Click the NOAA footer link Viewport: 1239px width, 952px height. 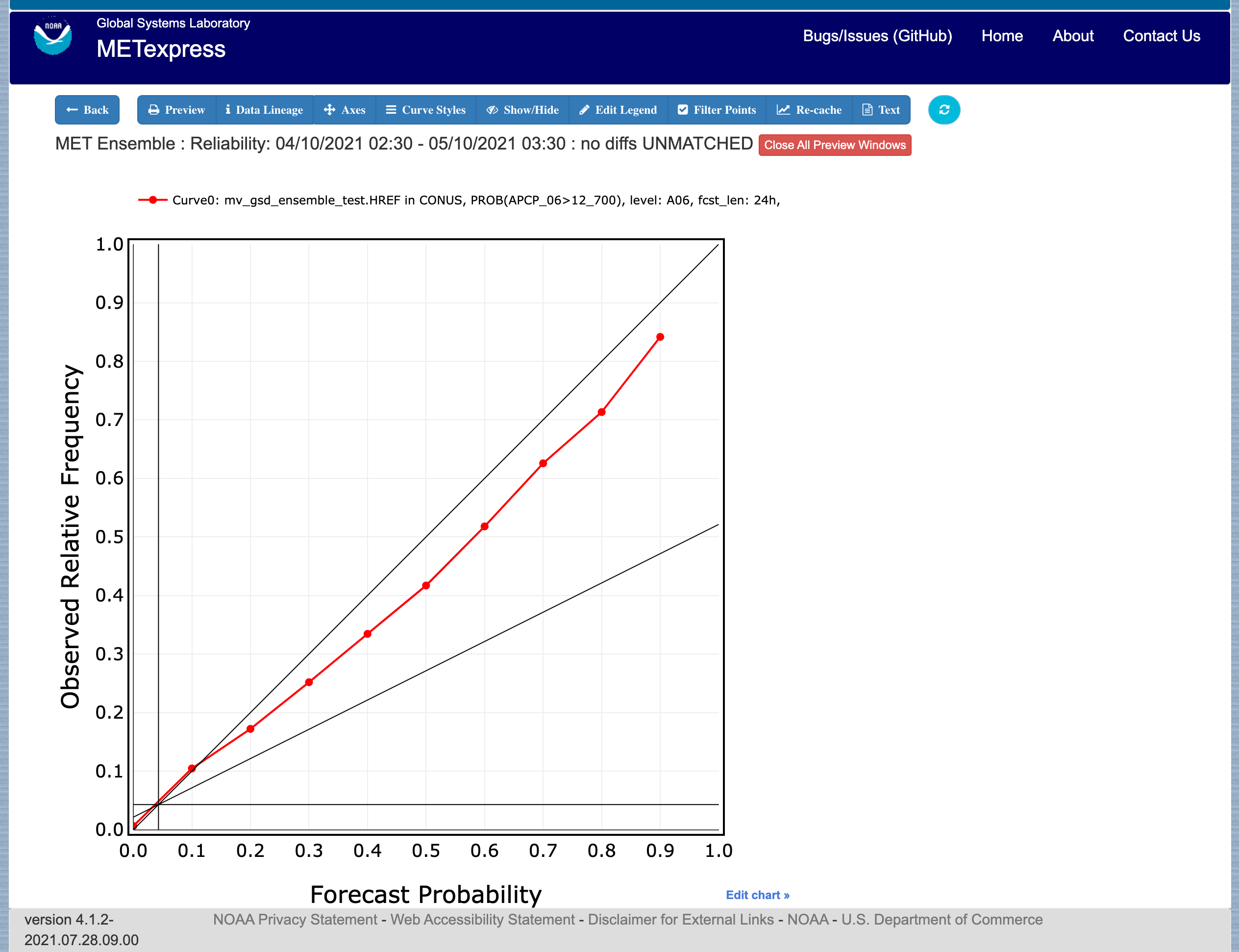click(x=807, y=919)
